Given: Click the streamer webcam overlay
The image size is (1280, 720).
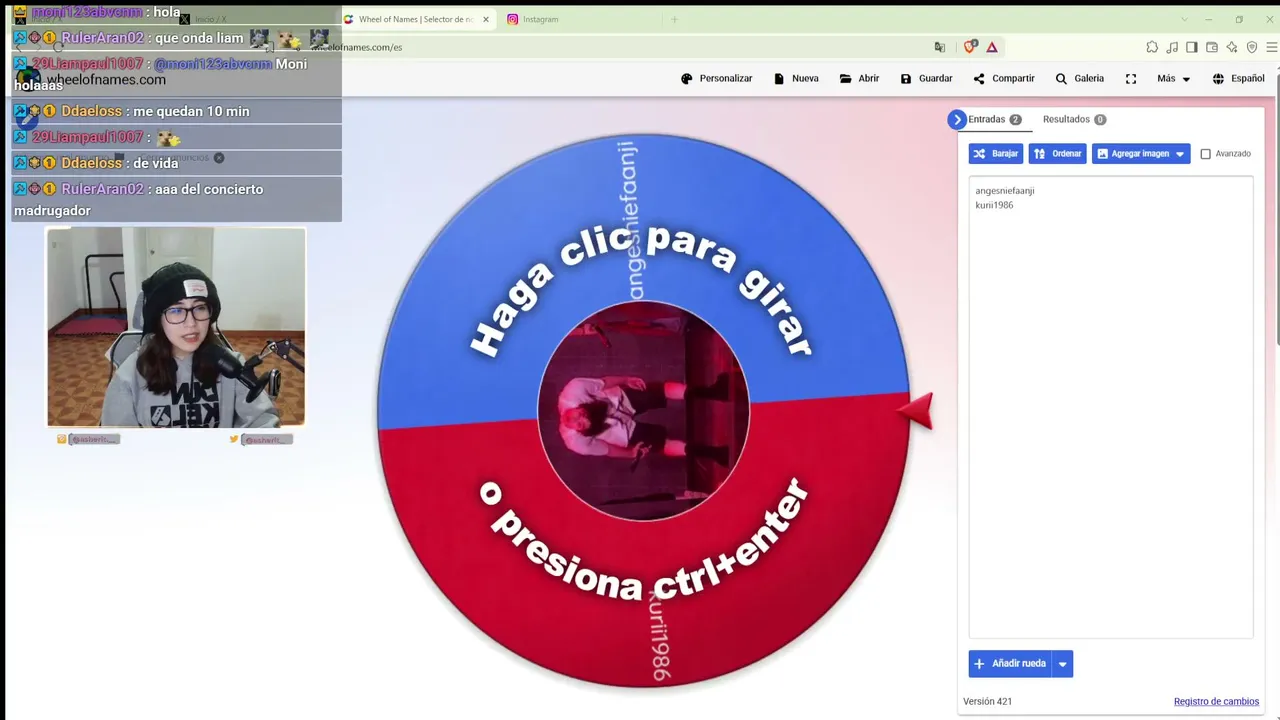Looking at the screenshot, I should coord(176,327).
